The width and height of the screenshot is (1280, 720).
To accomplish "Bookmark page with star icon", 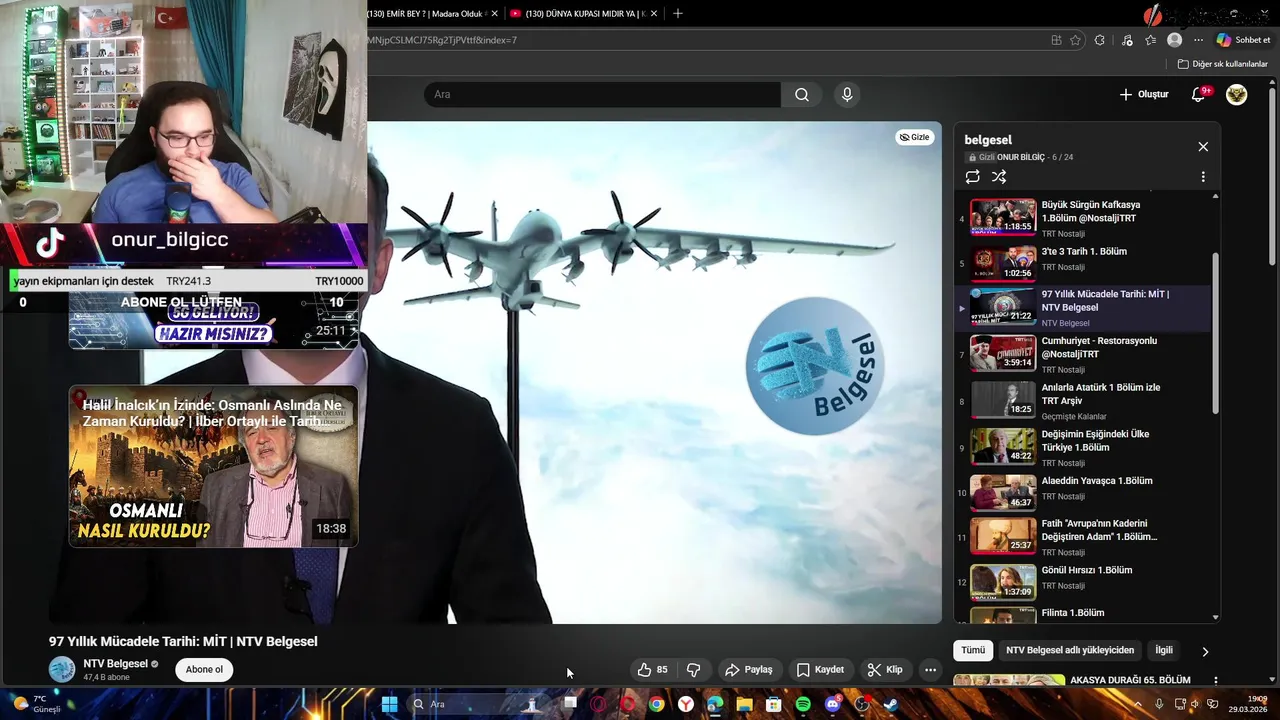I will pyautogui.click(x=1075, y=40).
